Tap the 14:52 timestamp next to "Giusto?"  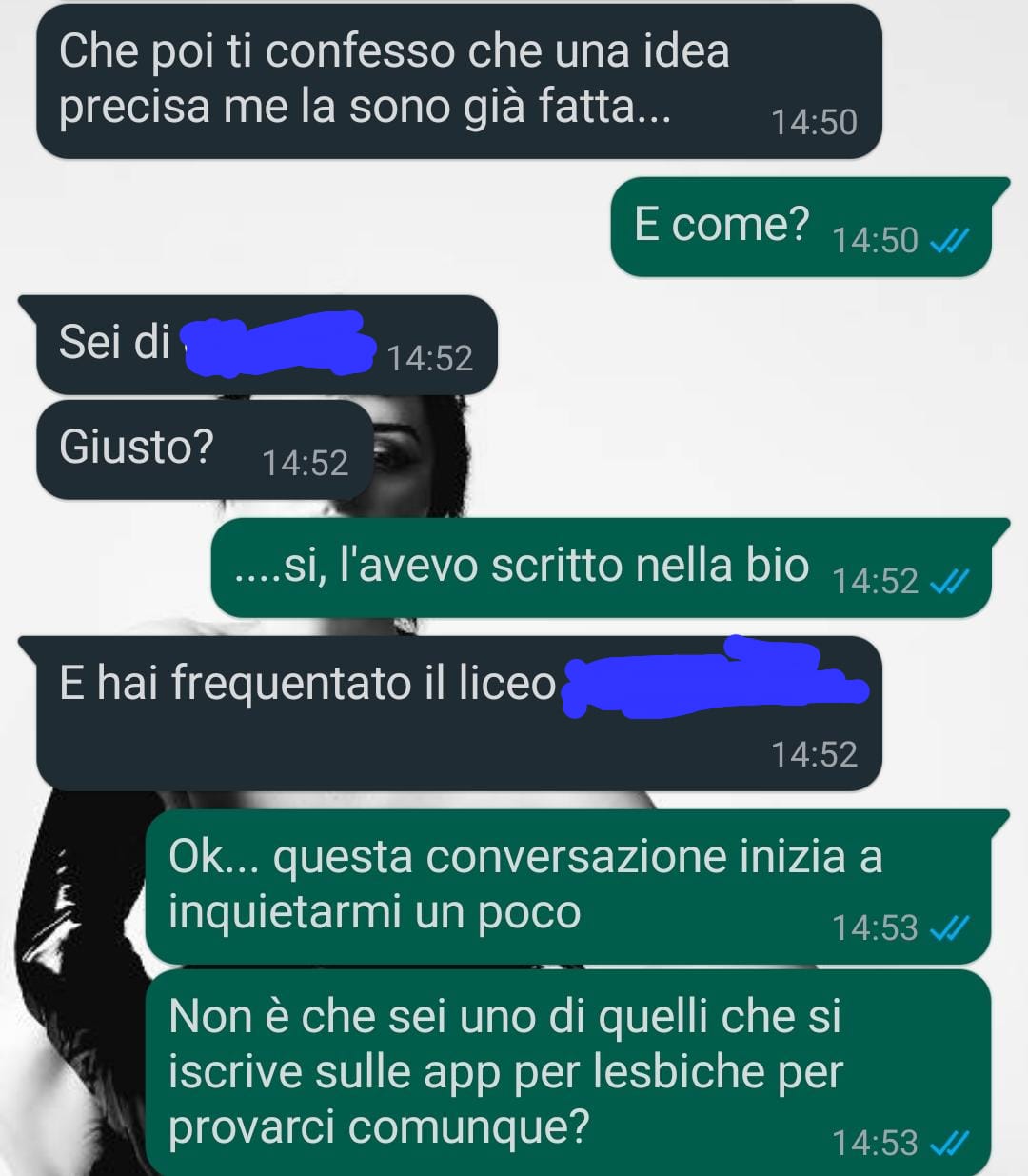[x=305, y=464]
